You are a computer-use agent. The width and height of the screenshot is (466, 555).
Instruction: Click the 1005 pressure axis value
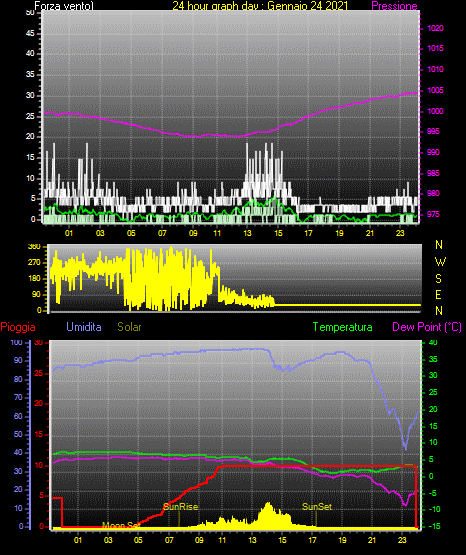(x=435, y=90)
